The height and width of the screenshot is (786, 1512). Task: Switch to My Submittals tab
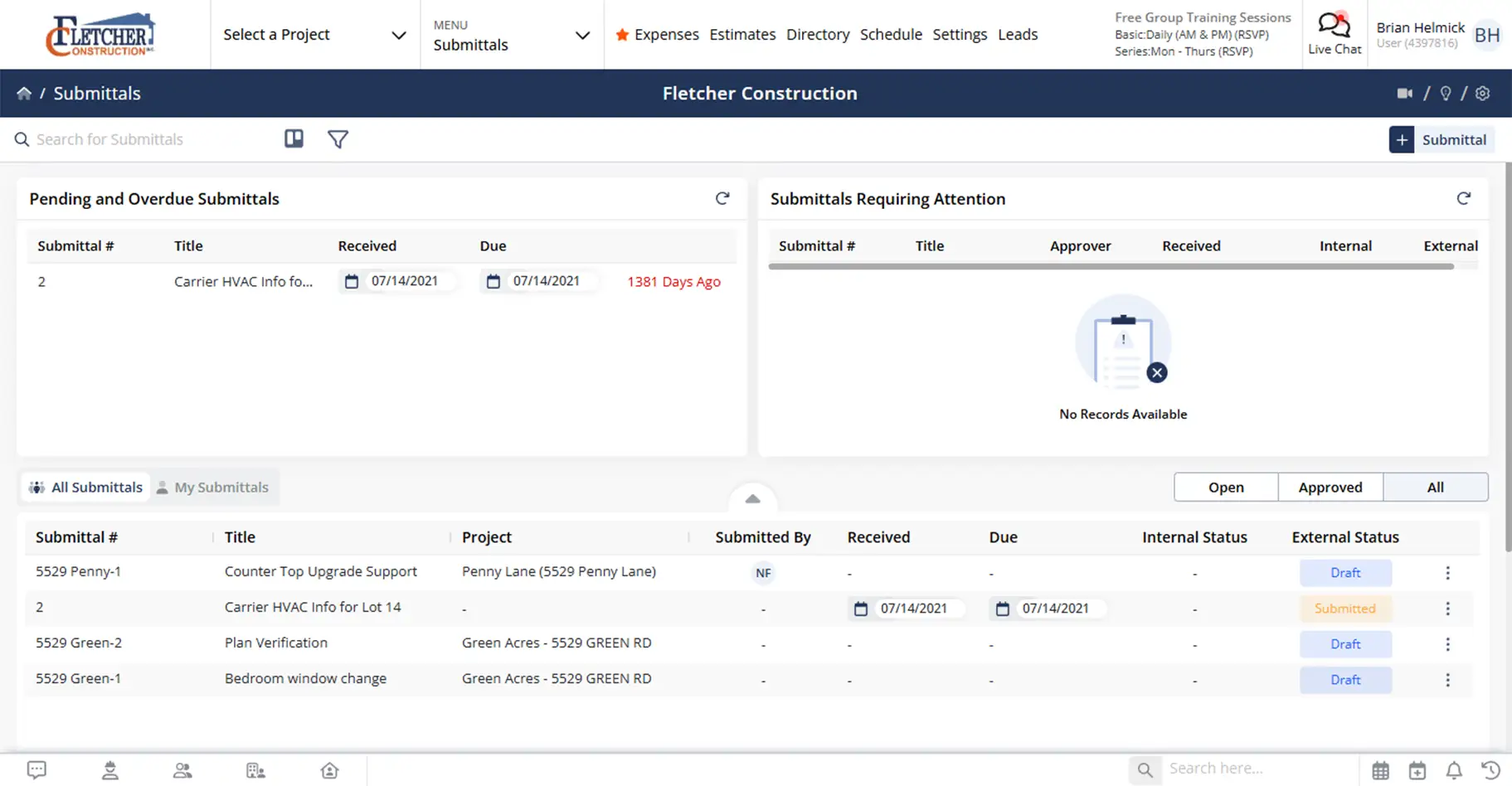tap(213, 488)
